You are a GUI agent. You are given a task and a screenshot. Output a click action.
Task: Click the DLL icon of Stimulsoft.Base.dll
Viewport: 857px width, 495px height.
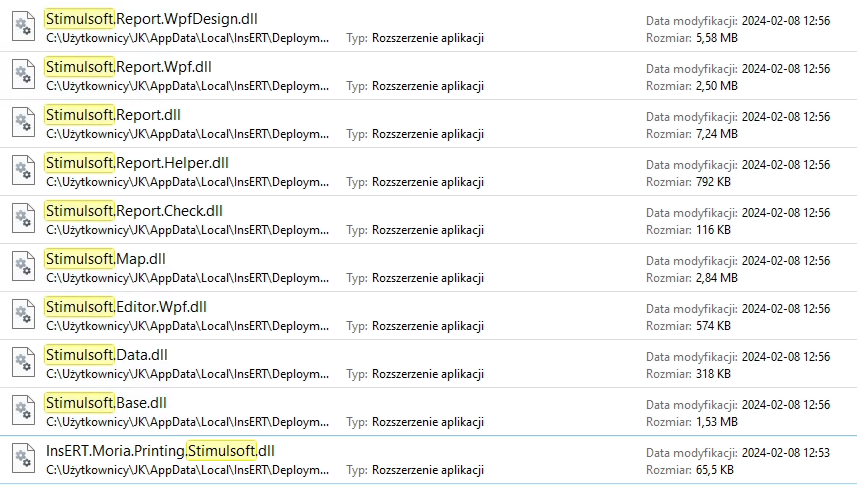point(24,411)
